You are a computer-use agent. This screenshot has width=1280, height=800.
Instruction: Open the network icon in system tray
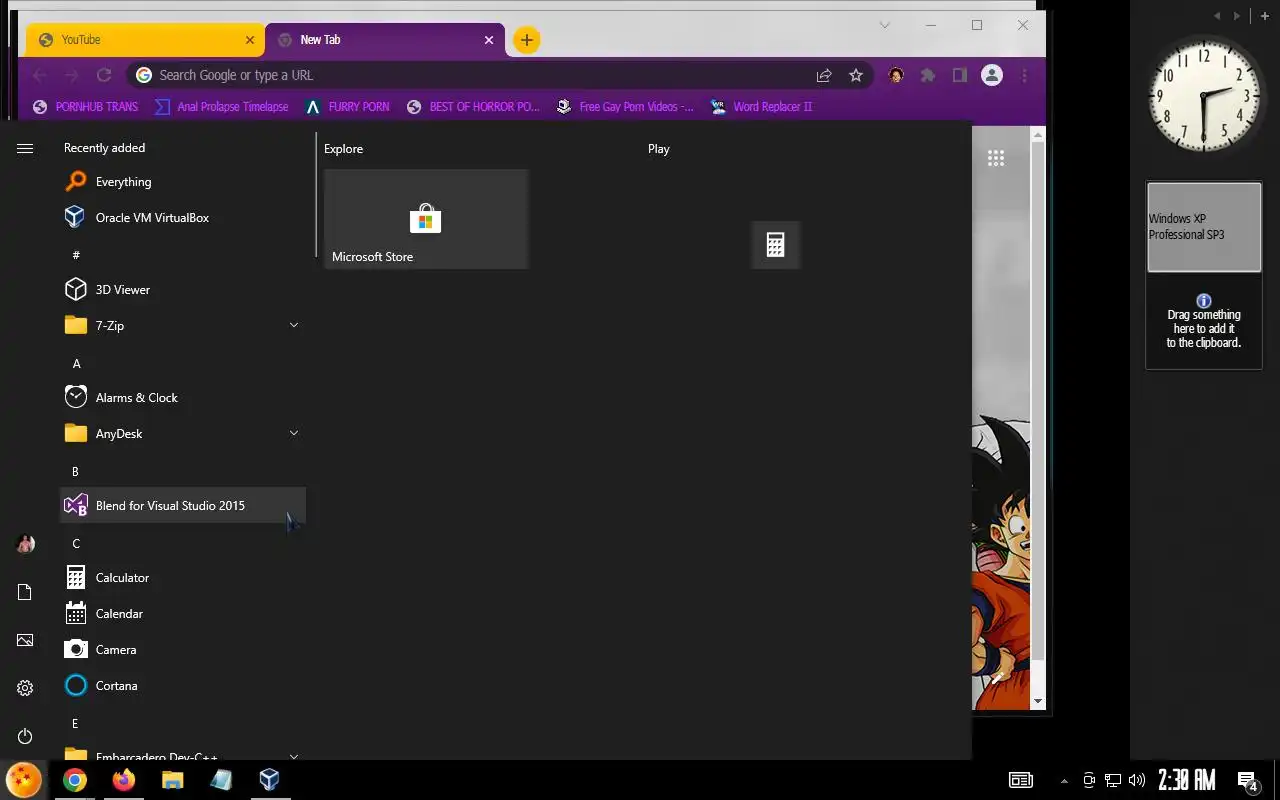1113,780
